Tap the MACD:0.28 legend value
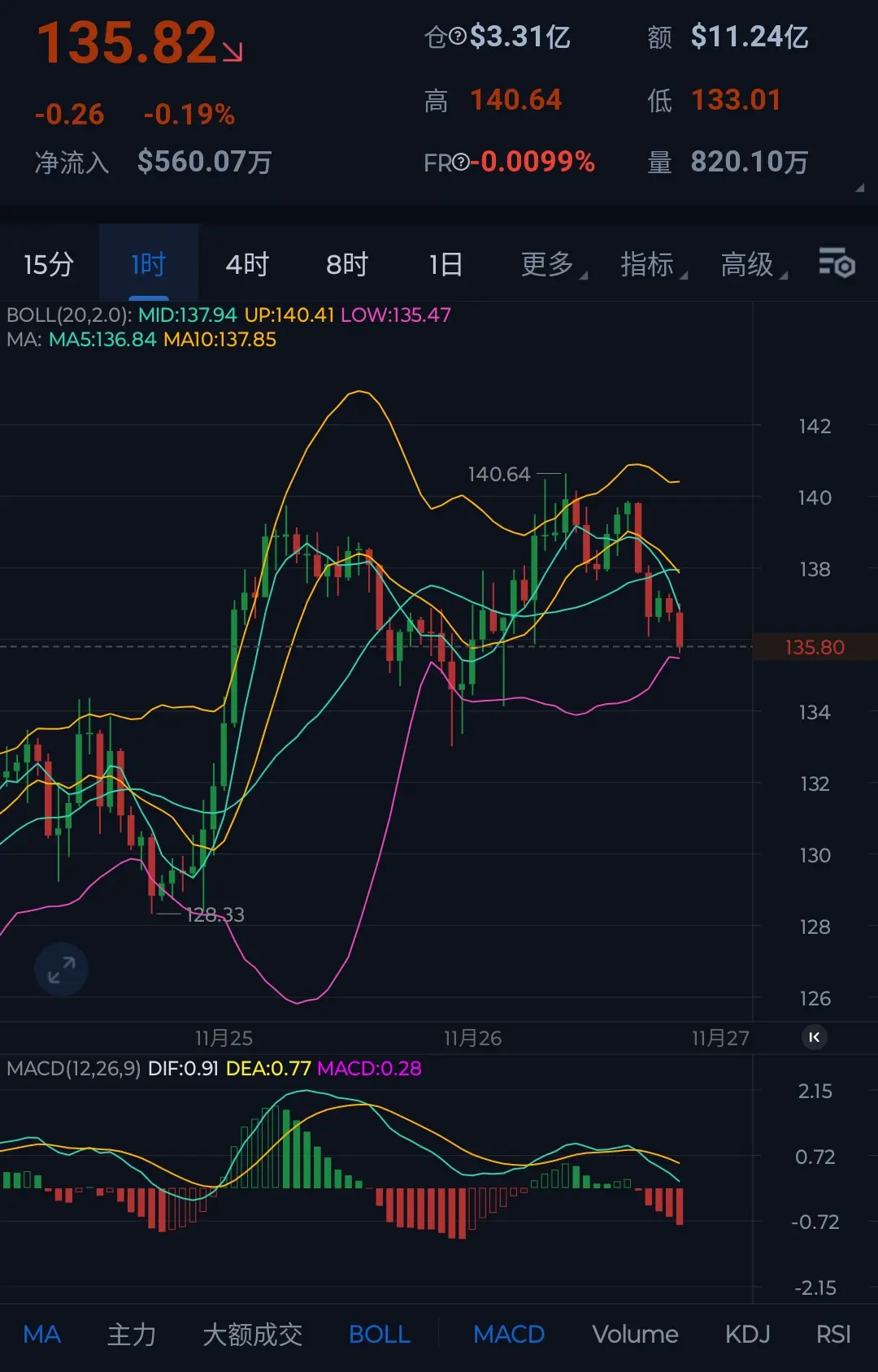 coord(369,1068)
